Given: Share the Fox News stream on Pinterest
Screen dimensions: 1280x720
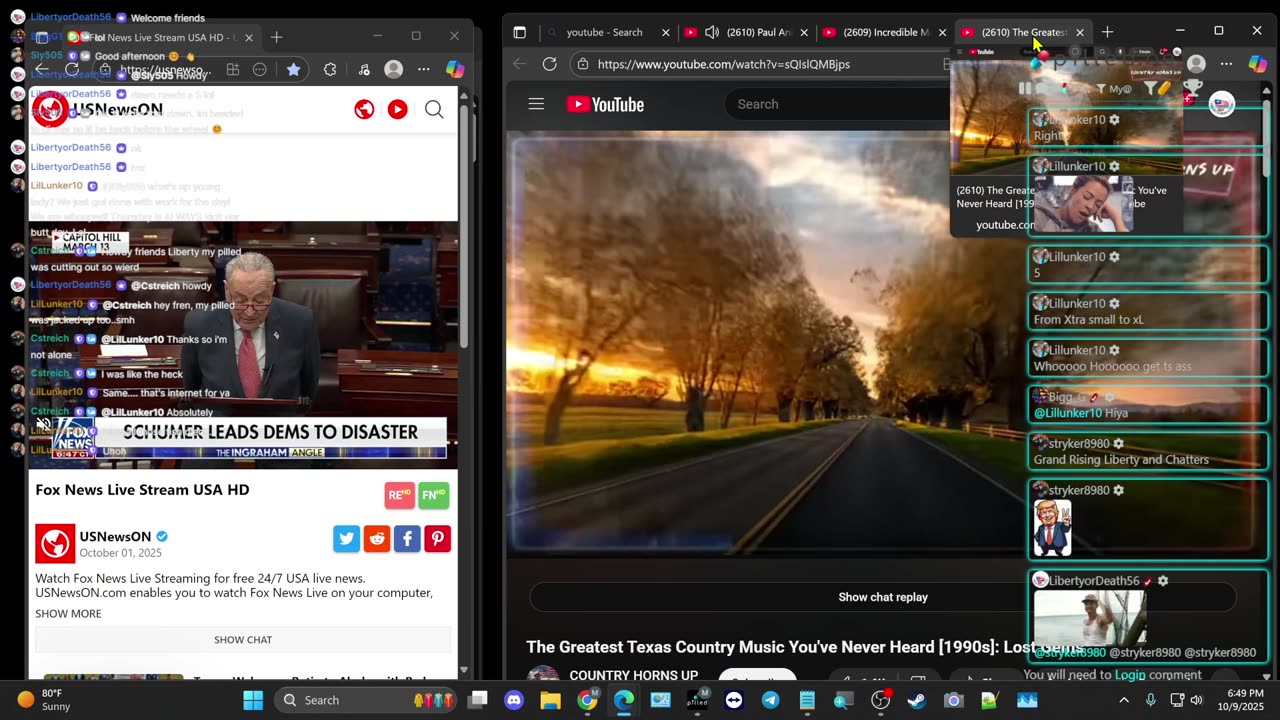Looking at the screenshot, I should [437, 539].
